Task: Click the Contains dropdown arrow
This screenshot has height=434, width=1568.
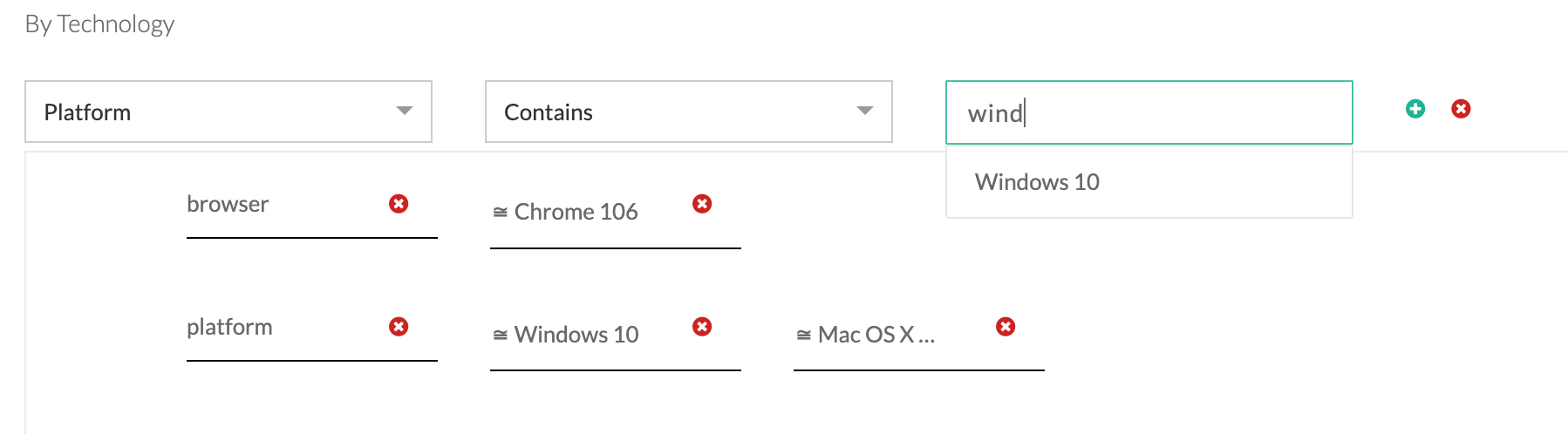Action: (x=865, y=111)
